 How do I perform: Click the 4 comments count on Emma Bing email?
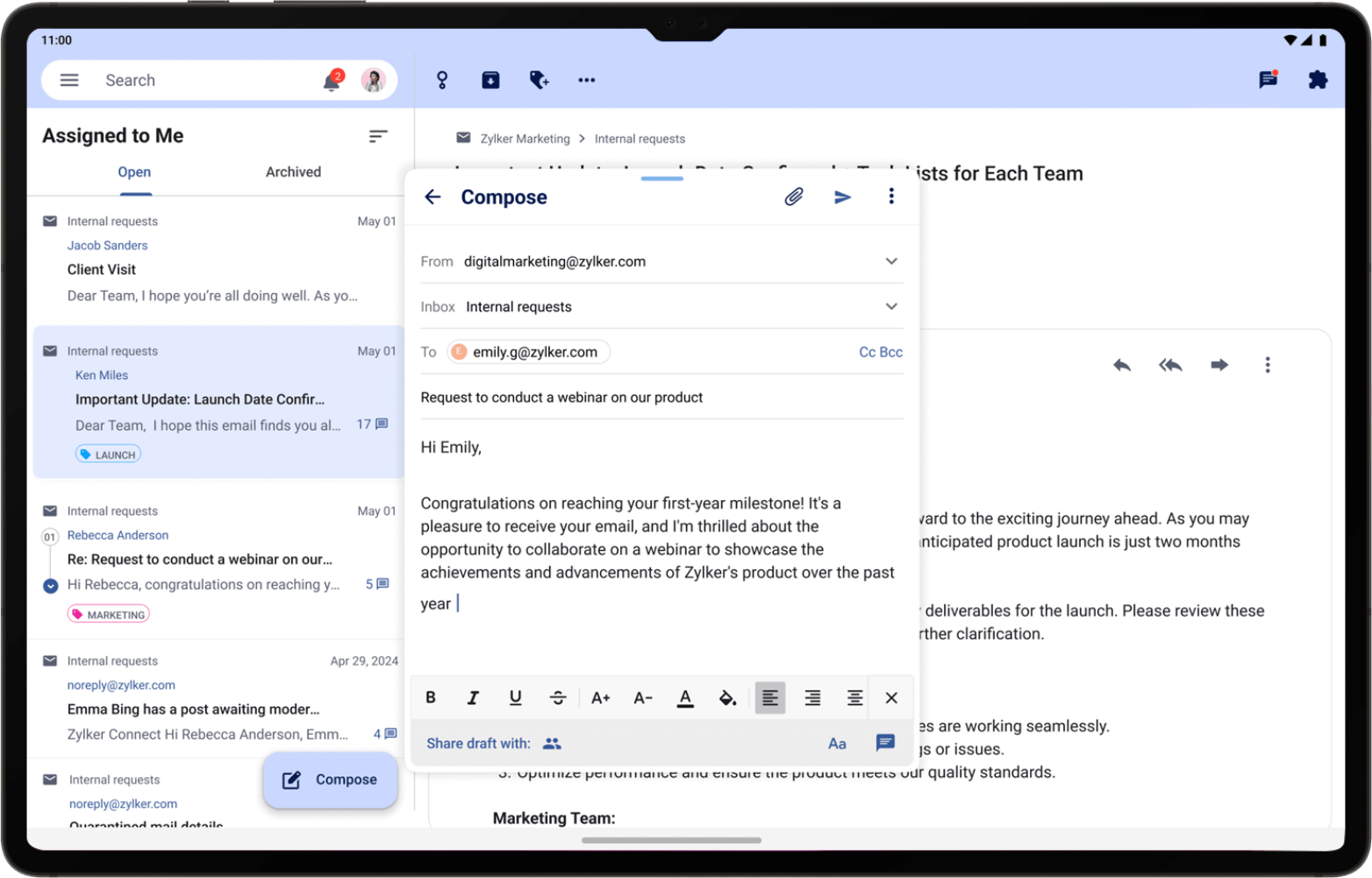(x=385, y=734)
